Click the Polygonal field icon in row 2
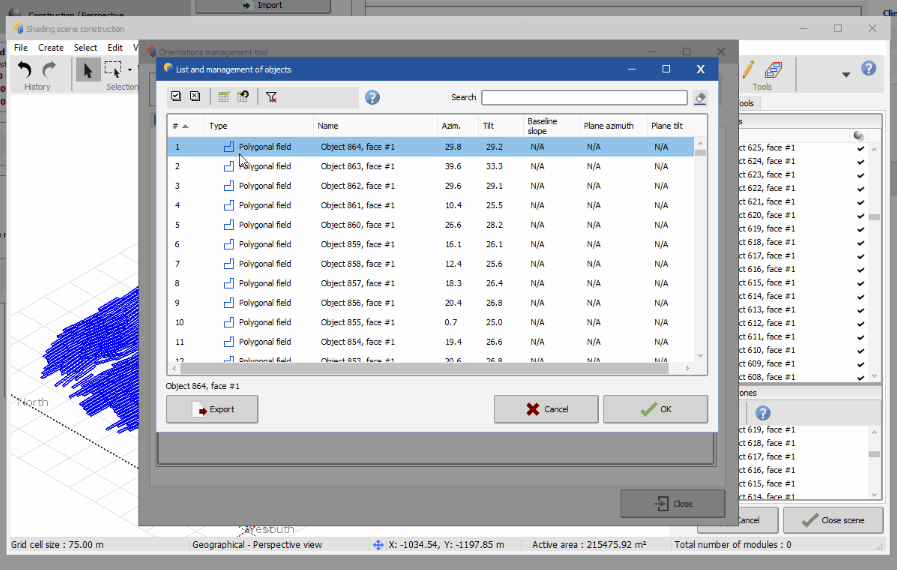 point(229,166)
